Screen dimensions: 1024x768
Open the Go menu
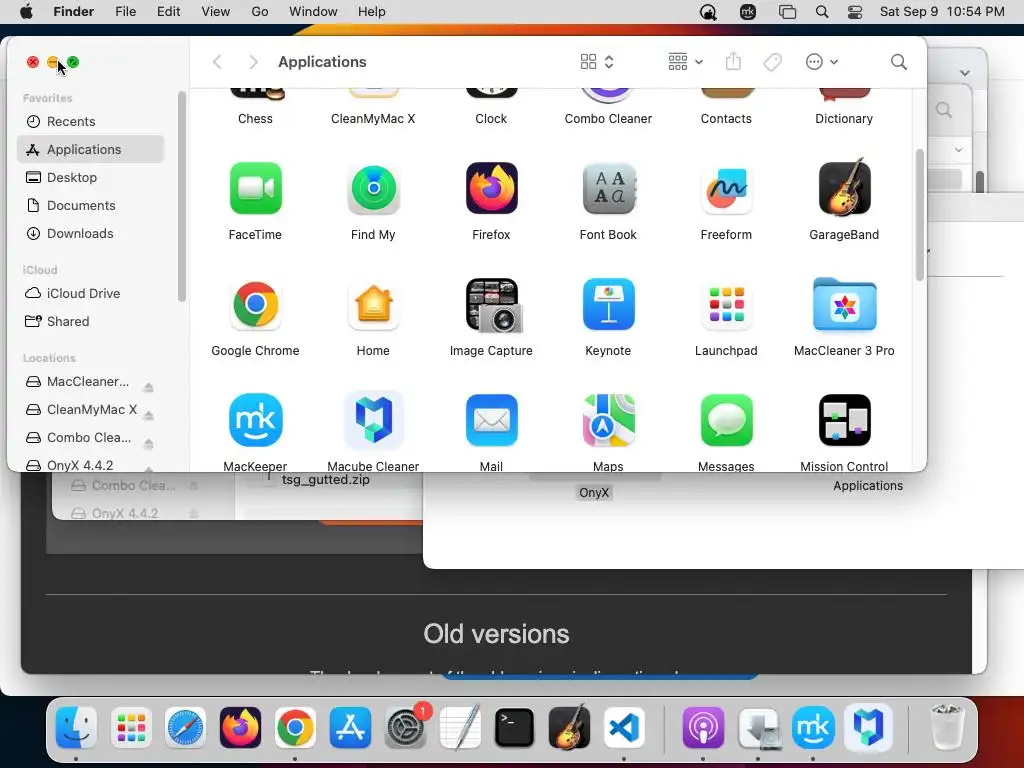260,12
